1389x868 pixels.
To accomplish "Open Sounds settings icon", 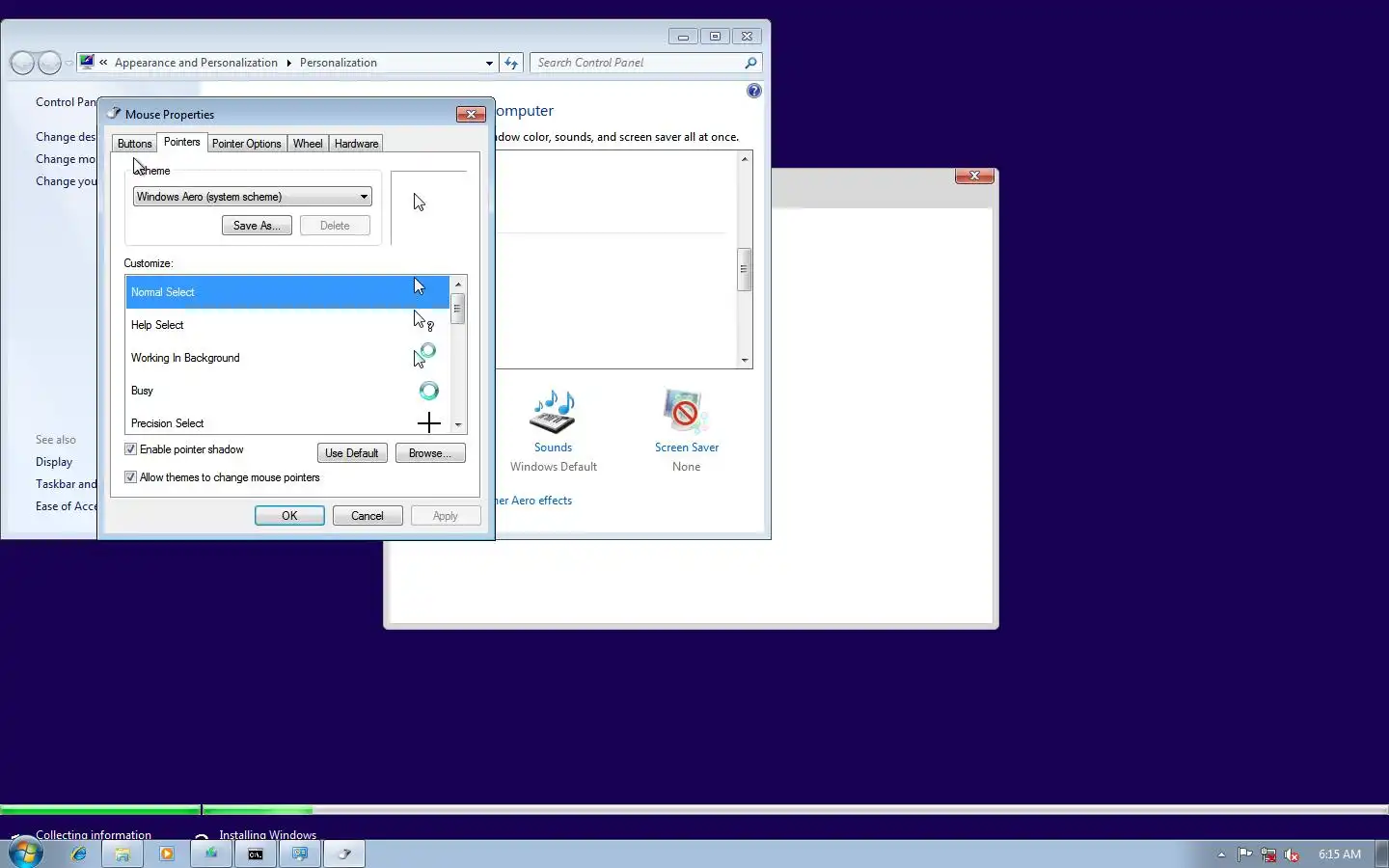I will (x=553, y=412).
